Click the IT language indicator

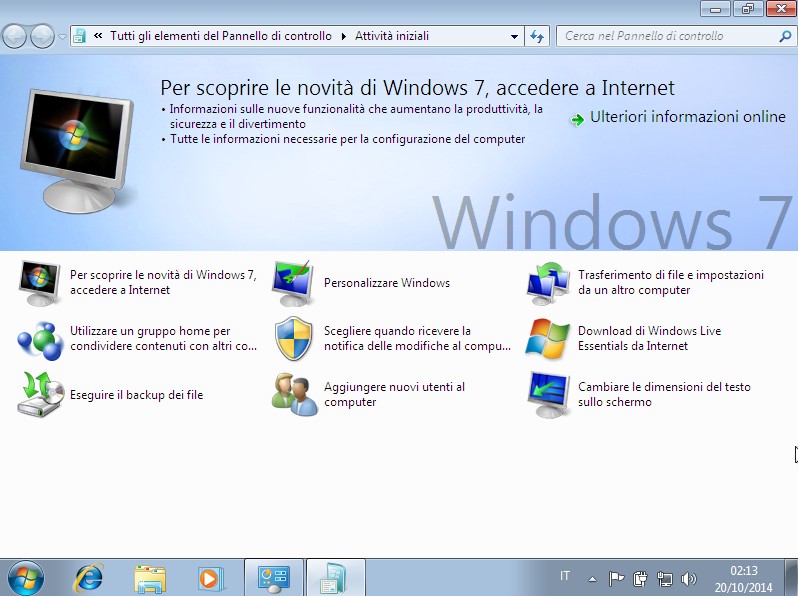pos(564,576)
